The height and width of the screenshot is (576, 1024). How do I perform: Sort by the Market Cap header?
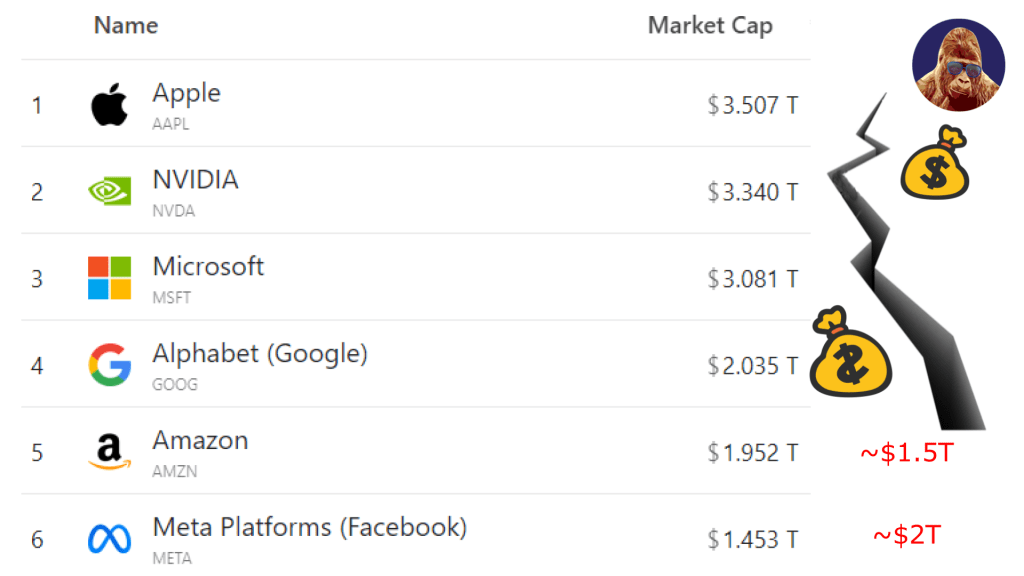click(x=710, y=26)
